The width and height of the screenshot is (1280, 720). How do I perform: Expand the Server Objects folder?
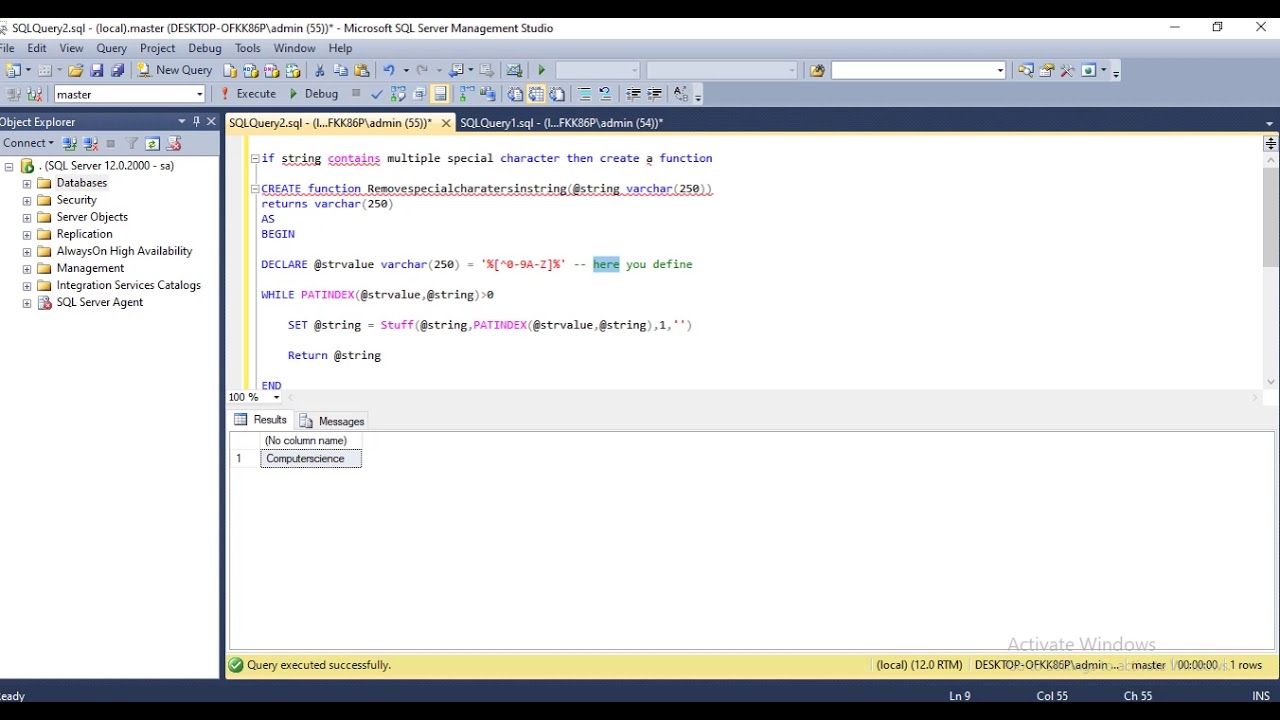pyautogui.click(x=27, y=218)
